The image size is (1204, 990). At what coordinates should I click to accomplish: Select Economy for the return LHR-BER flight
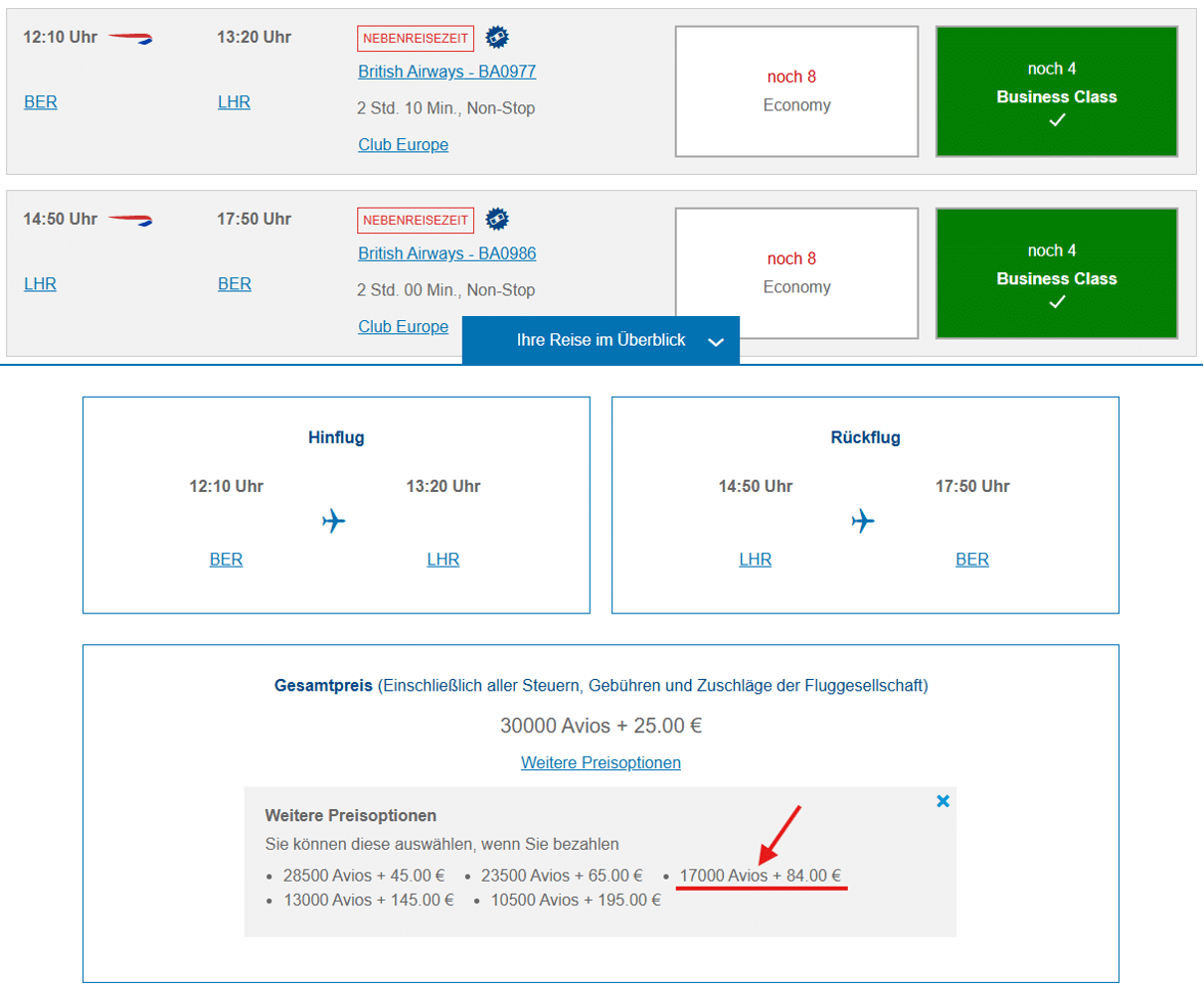pos(796,272)
